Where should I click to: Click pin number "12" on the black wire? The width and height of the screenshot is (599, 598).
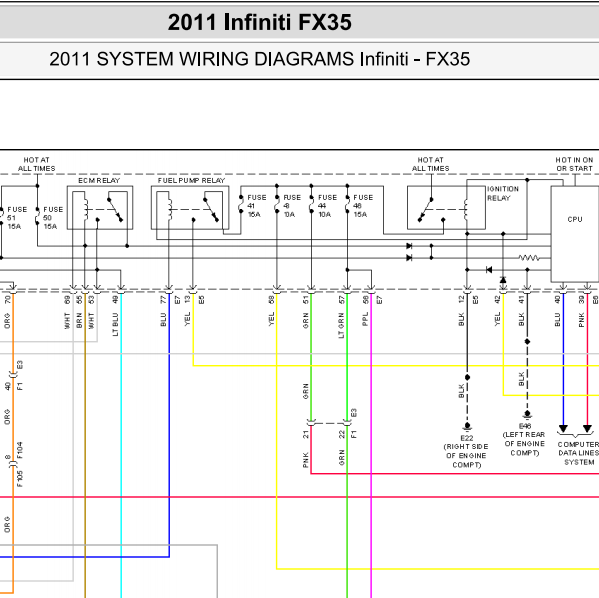click(461, 300)
